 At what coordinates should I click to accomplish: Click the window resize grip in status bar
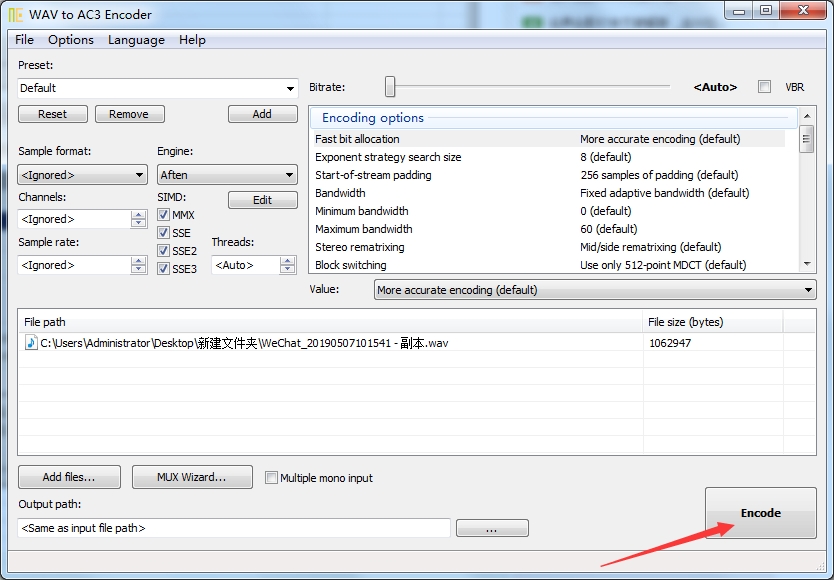click(x=820, y=565)
